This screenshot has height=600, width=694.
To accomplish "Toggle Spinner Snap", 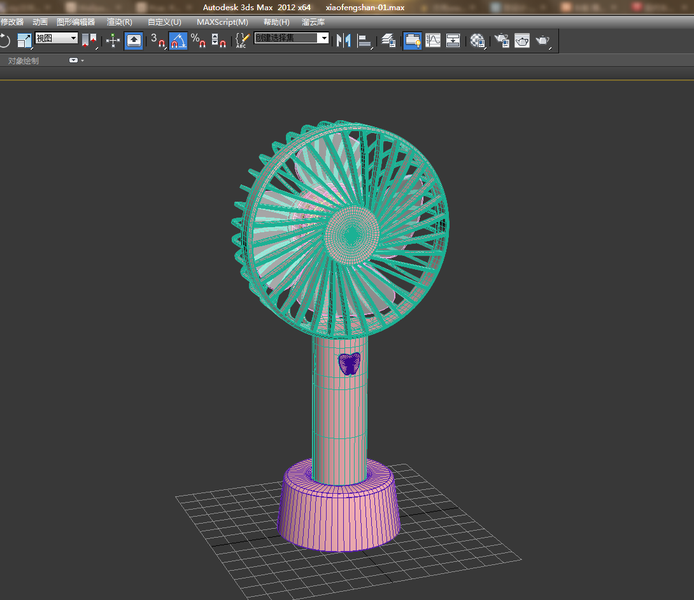I will (x=219, y=40).
